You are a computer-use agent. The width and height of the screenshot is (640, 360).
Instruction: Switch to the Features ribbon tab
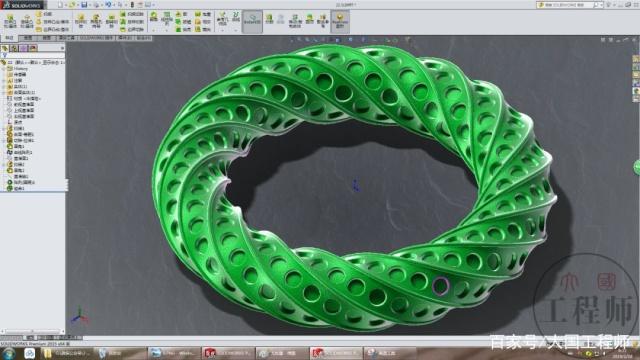tap(9, 38)
